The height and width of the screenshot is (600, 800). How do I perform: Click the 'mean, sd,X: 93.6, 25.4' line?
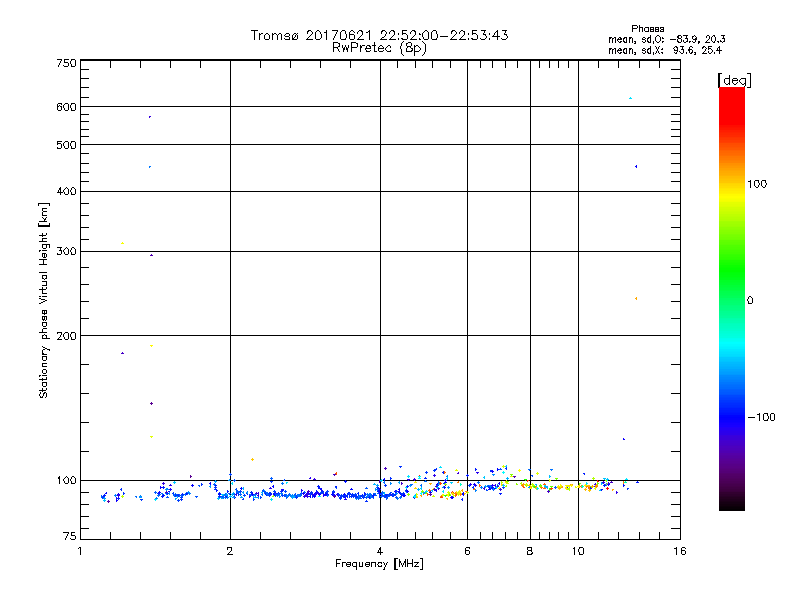[x=665, y=51]
